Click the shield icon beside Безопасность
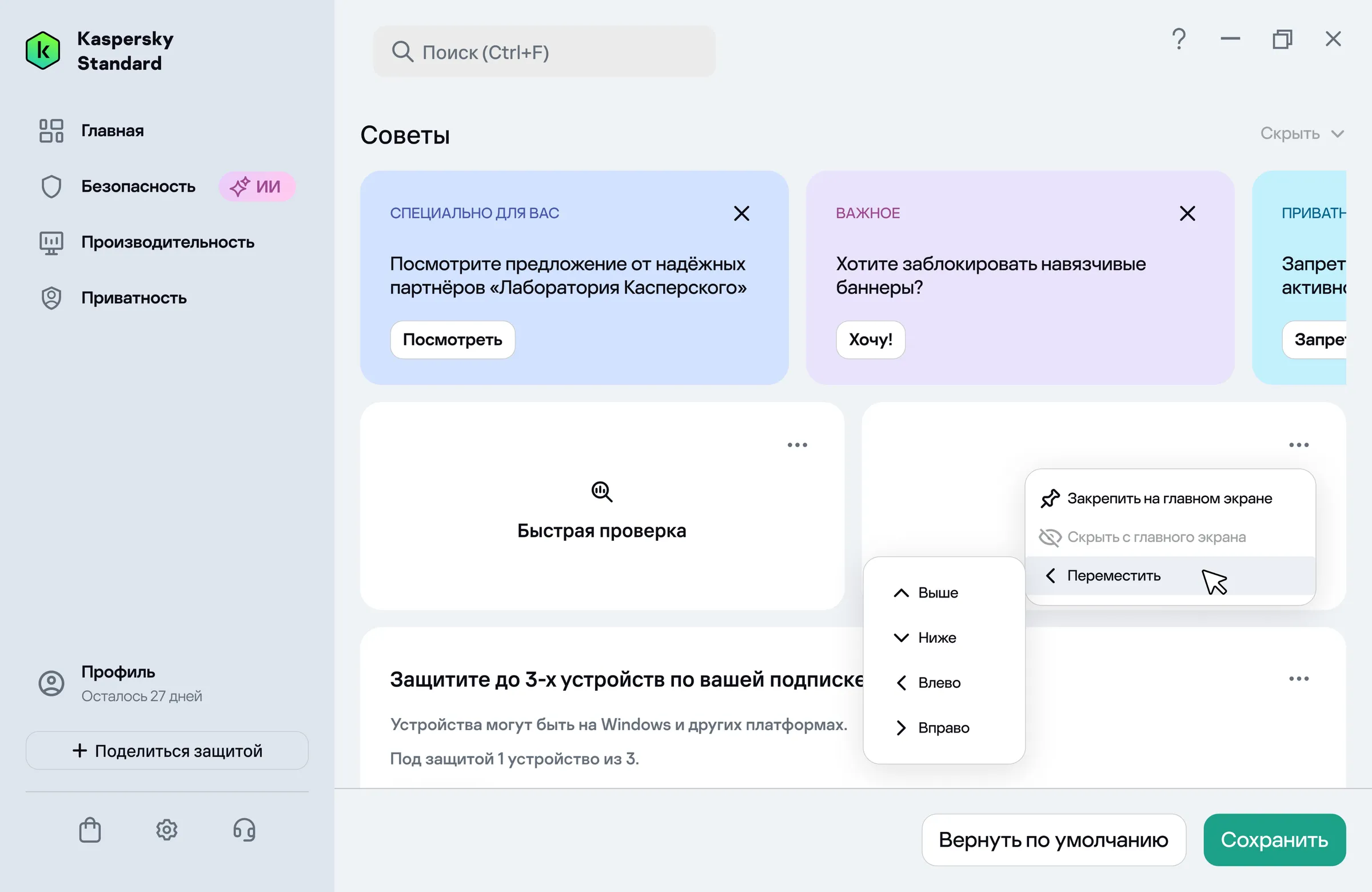Screen dimensions: 1372x892 [51, 187]
